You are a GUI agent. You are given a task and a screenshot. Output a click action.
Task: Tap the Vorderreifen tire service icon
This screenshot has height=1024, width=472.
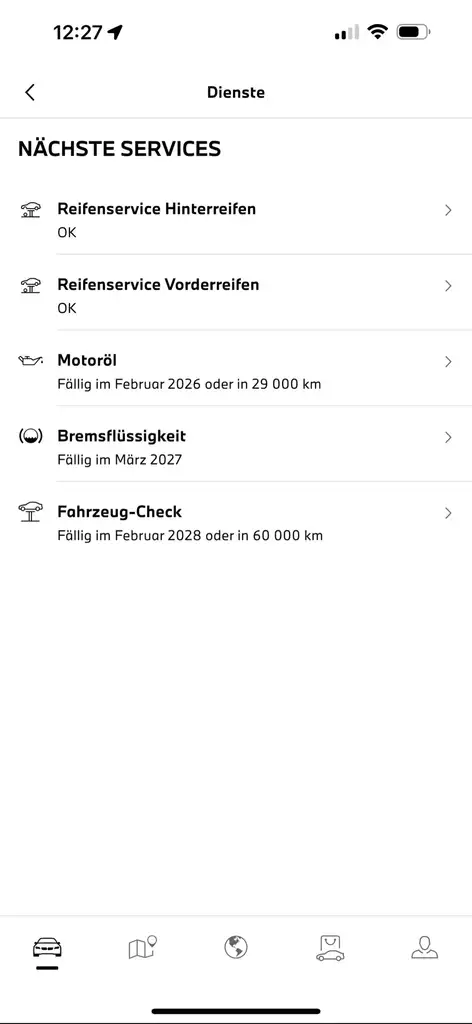(x=31, y=285)
